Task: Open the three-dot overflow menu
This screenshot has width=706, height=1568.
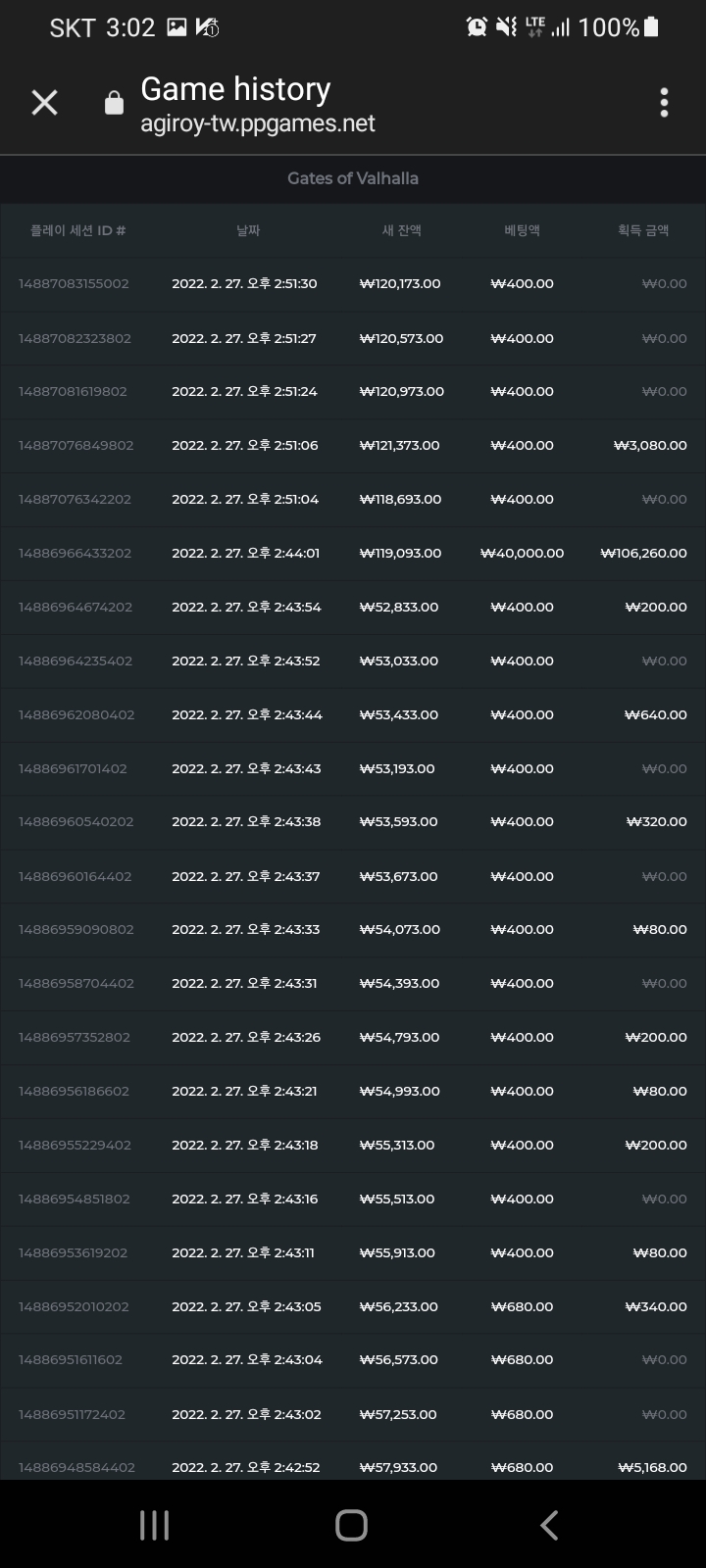Action: tap(664, 103)
